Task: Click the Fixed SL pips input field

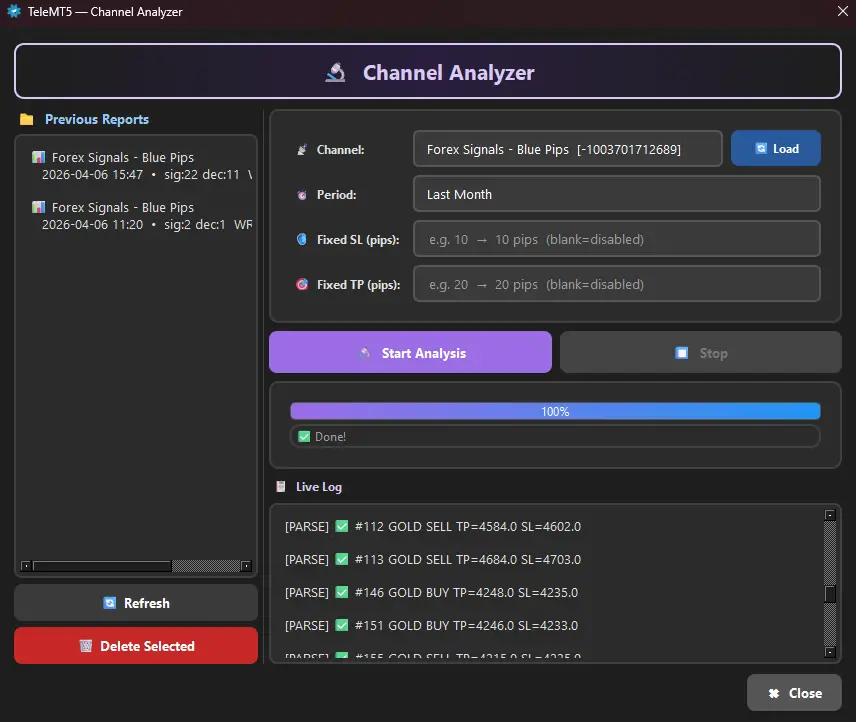Action: point(616,239)
